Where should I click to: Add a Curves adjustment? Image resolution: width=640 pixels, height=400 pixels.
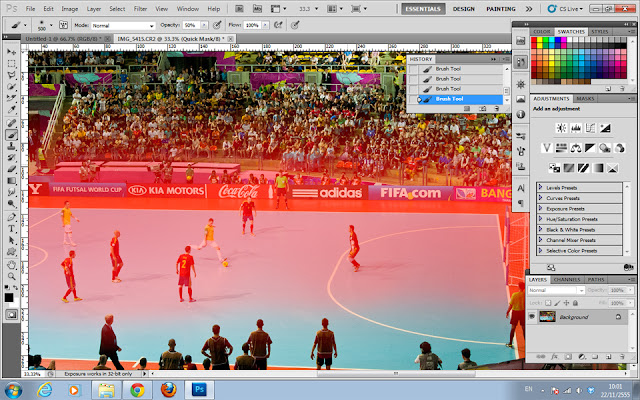point(590,128)
